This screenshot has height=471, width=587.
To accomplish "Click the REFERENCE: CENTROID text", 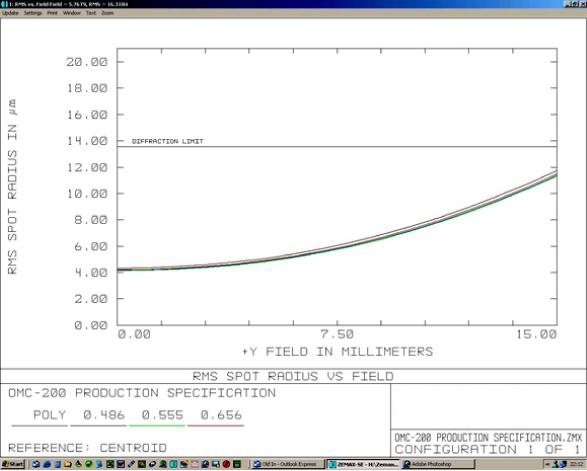I will [x=87, y=448].
